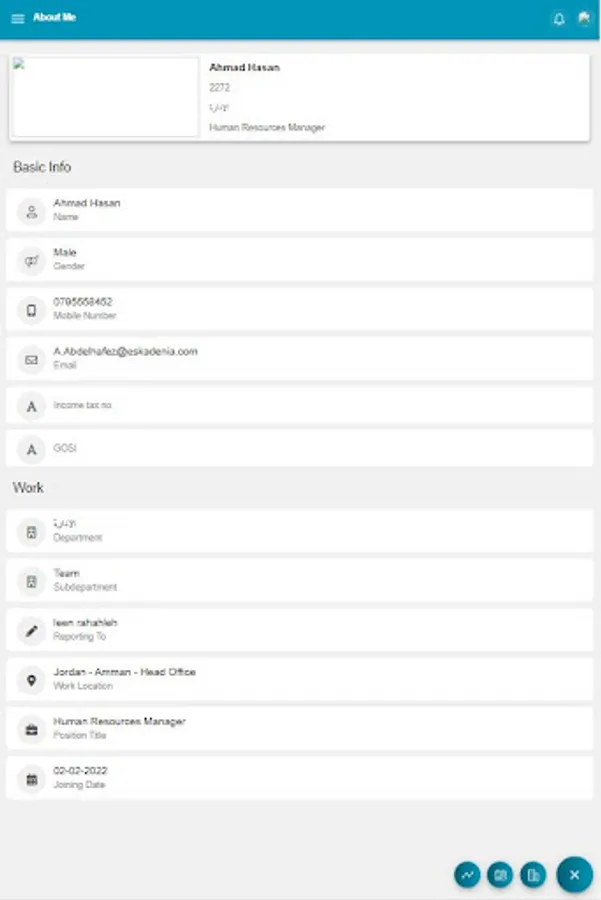Click the building floating action button

533,875
